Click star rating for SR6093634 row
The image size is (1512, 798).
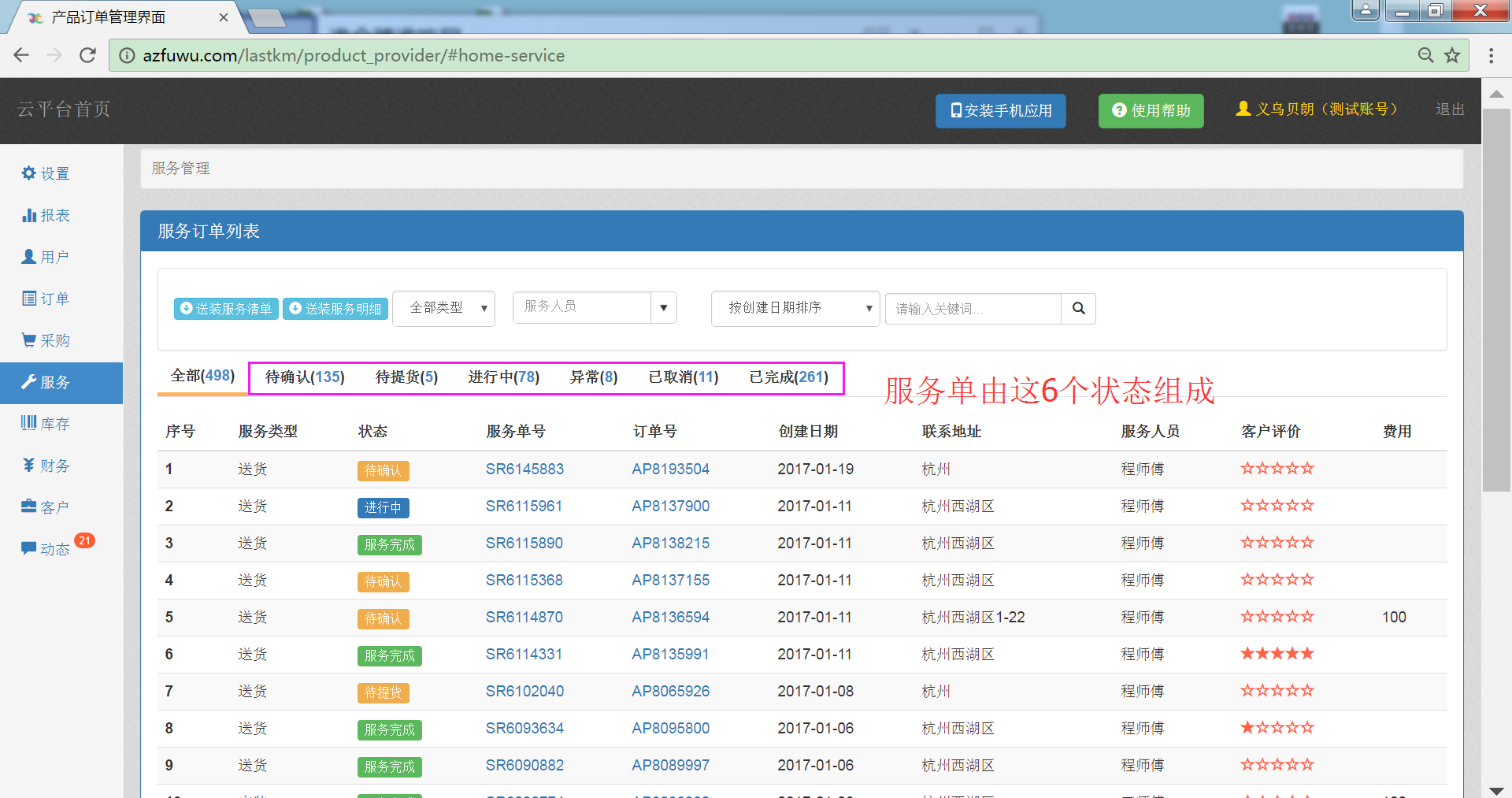tap(1277, 727)
